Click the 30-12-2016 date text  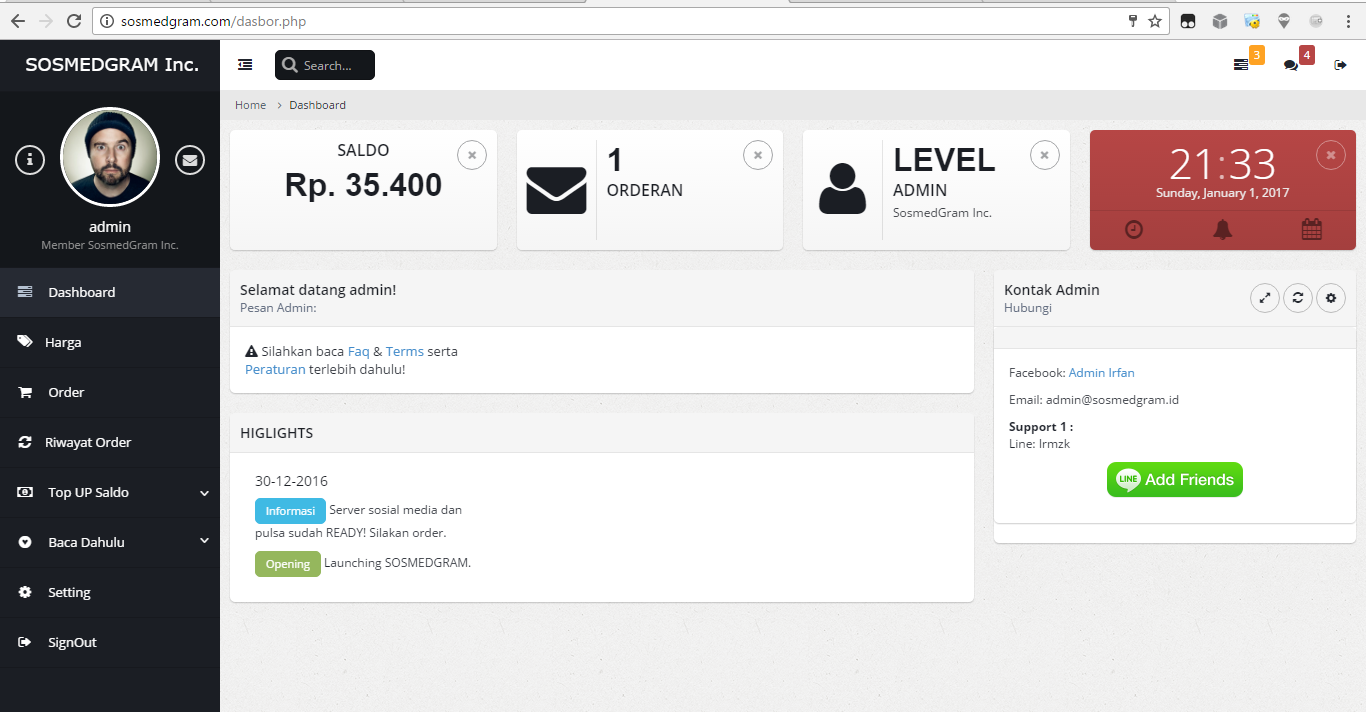291,481
